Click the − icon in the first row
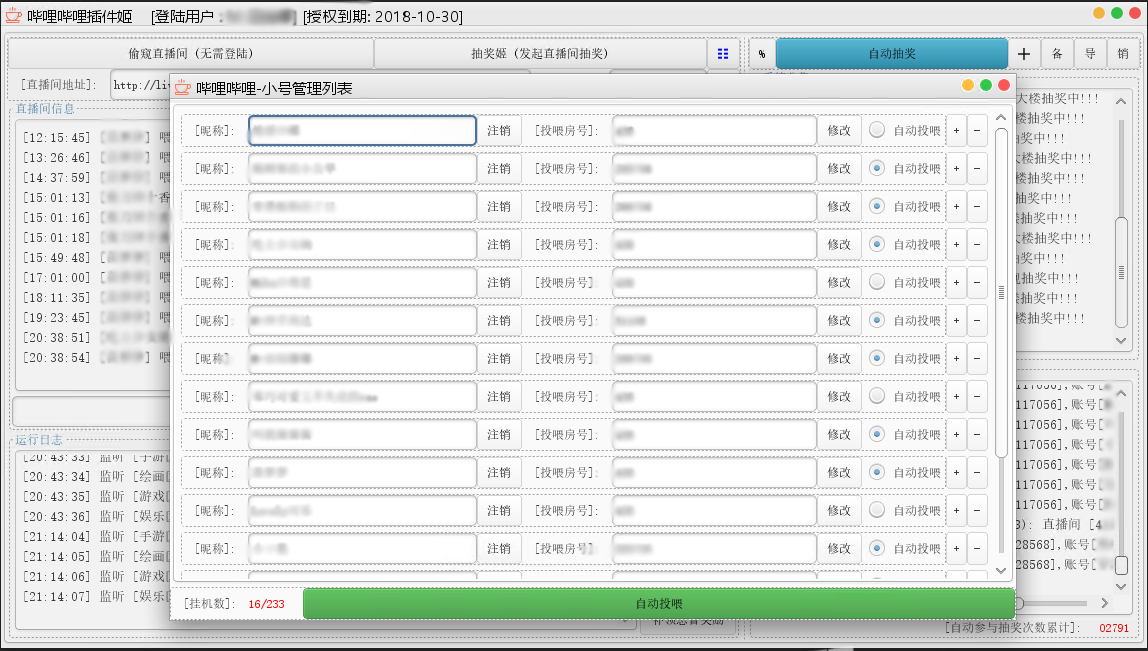 [x=977, y=130]
